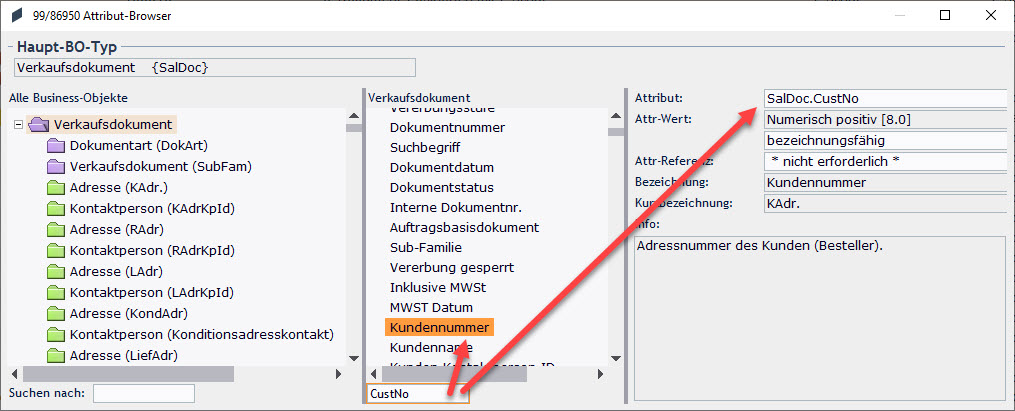
Task: Click the Dokumentart (DokArt) folder icon
Action: coord(57,146)
